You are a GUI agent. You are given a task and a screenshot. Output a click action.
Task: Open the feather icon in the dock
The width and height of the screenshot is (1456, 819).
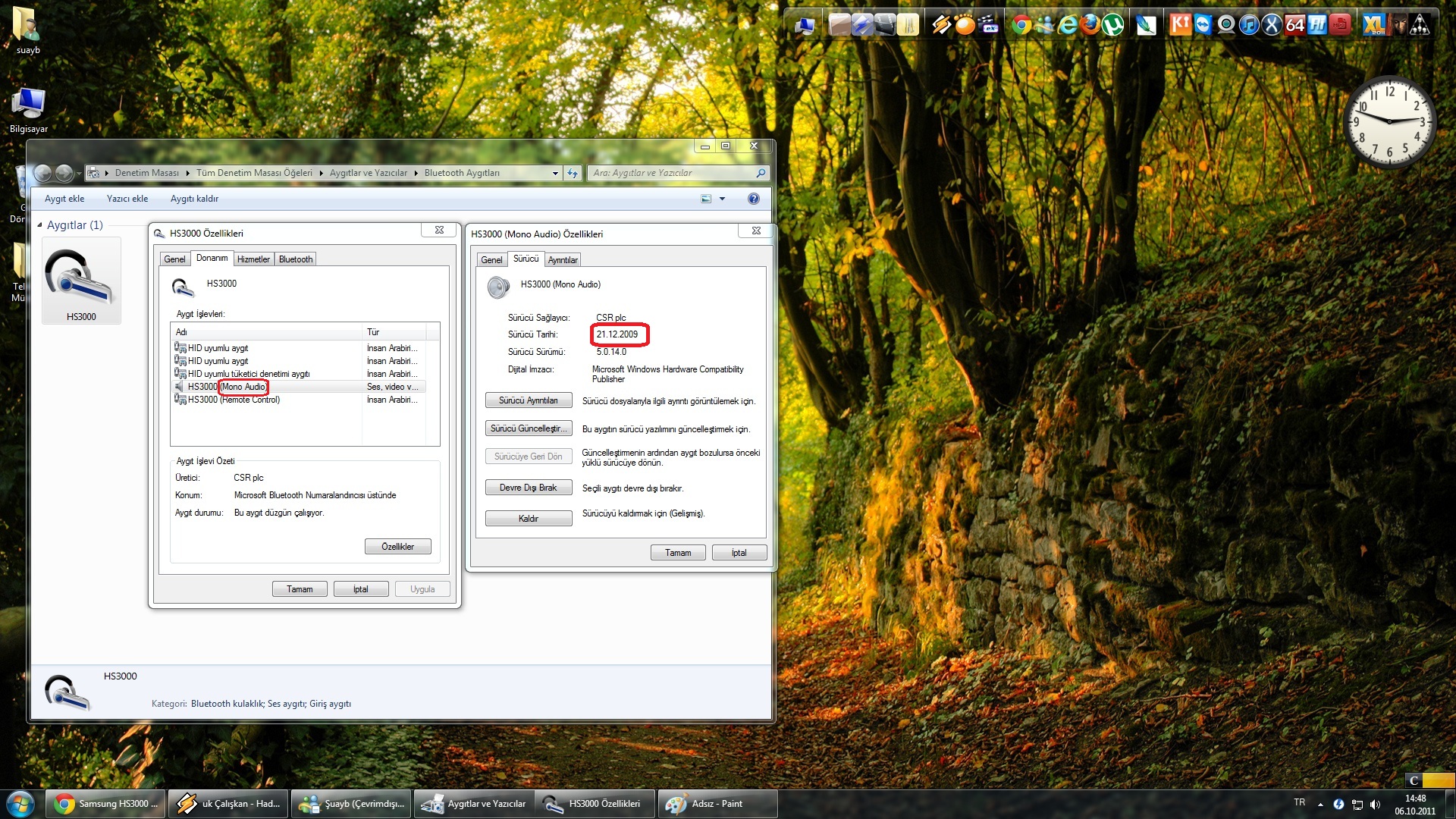point(1147,25)
